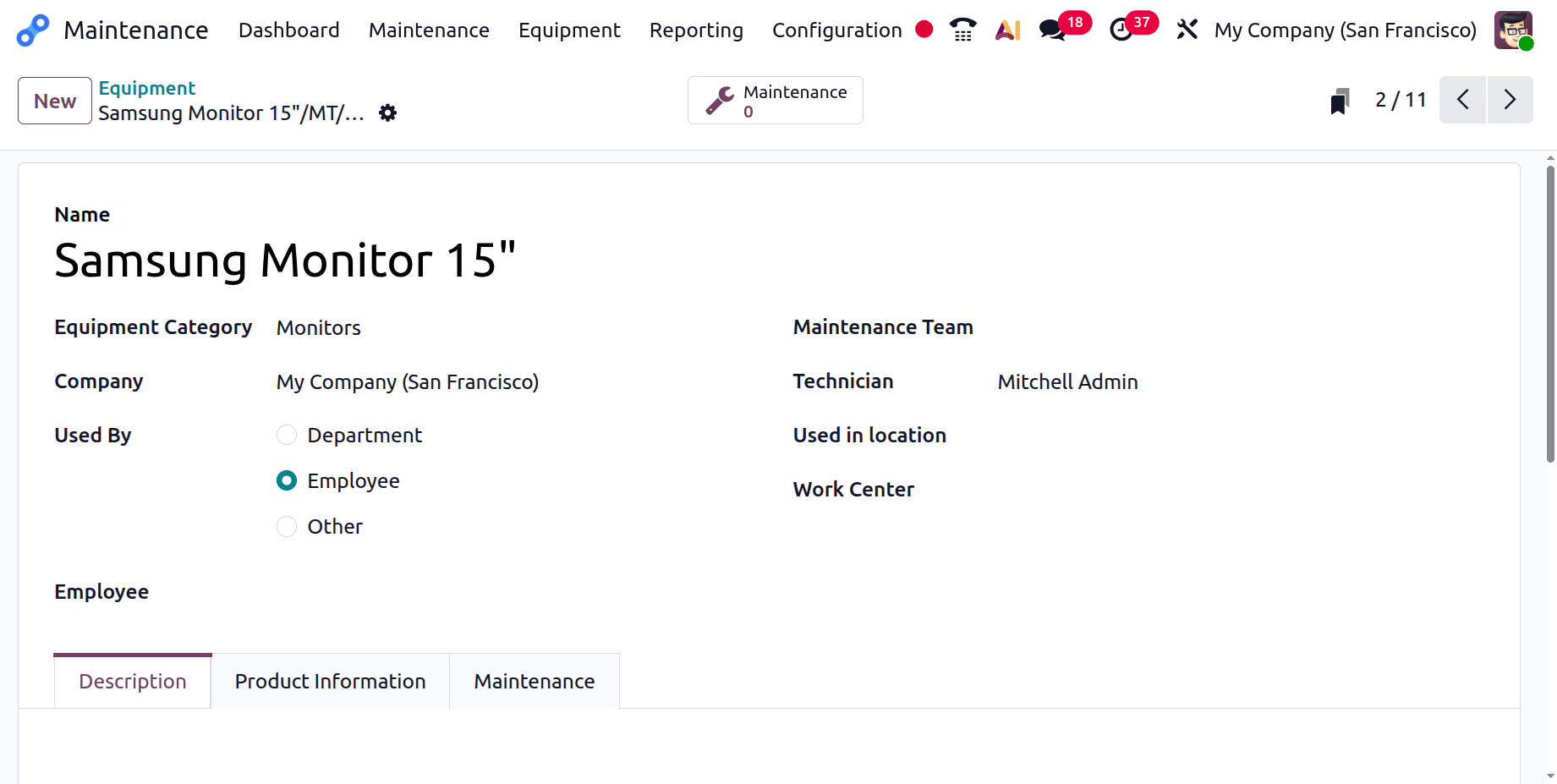Click the 2 / 11 pager counter
This screenshot has height=784, width=1557.
[1401, 100]
